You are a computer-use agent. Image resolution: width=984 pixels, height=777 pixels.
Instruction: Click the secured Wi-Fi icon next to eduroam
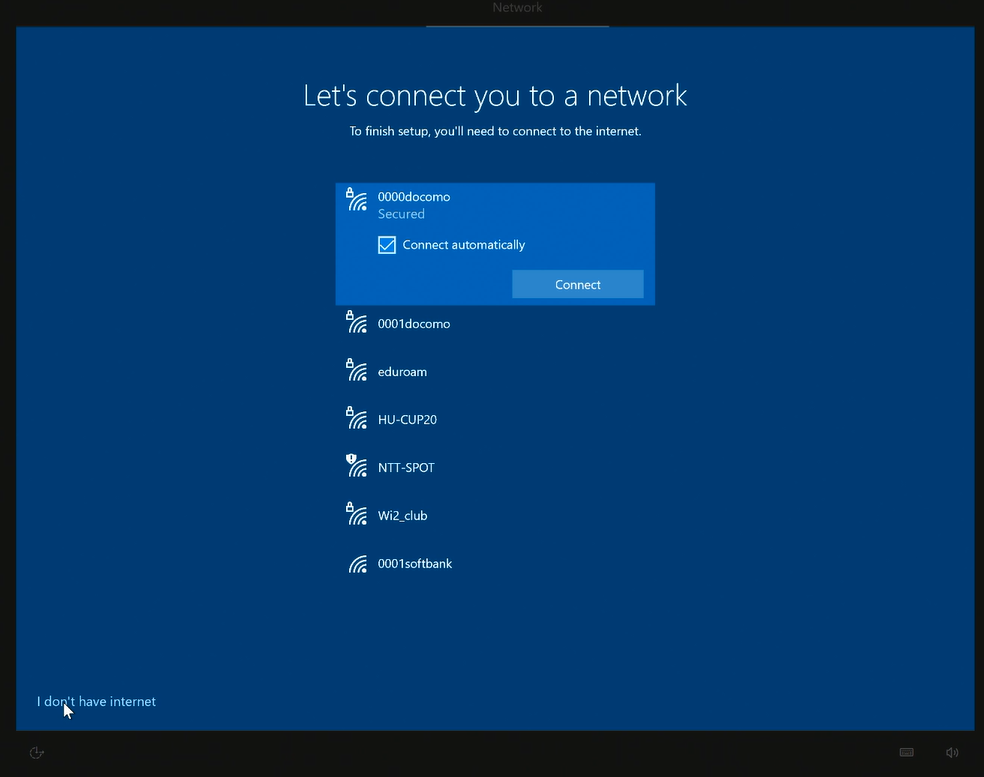357,371
